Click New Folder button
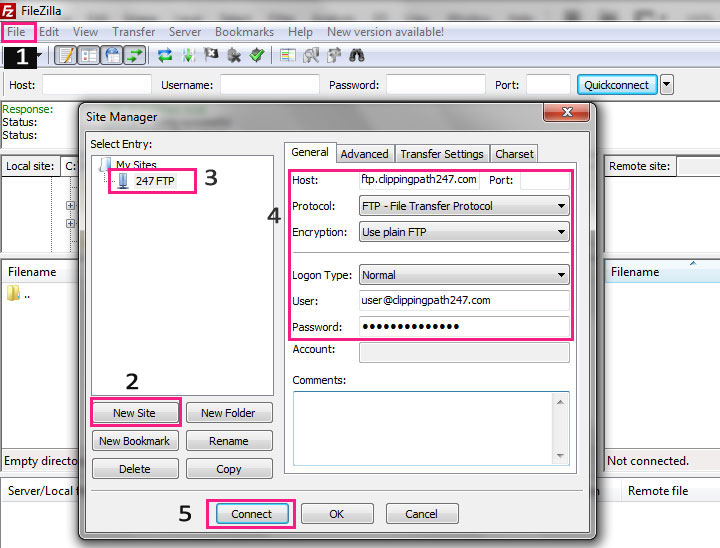This screenshot has width=720, height=548. [229, 413]
